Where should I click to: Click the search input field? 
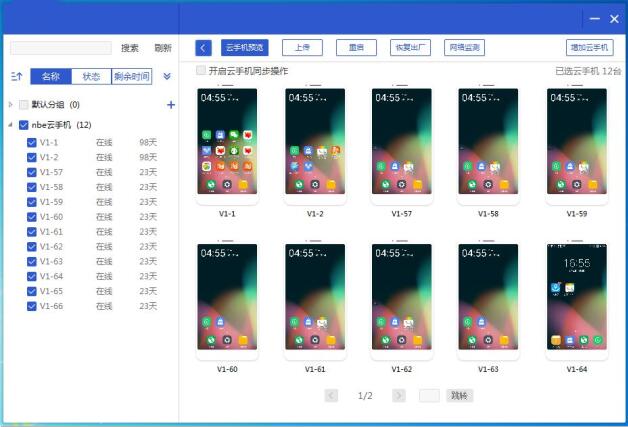[61, 48]
